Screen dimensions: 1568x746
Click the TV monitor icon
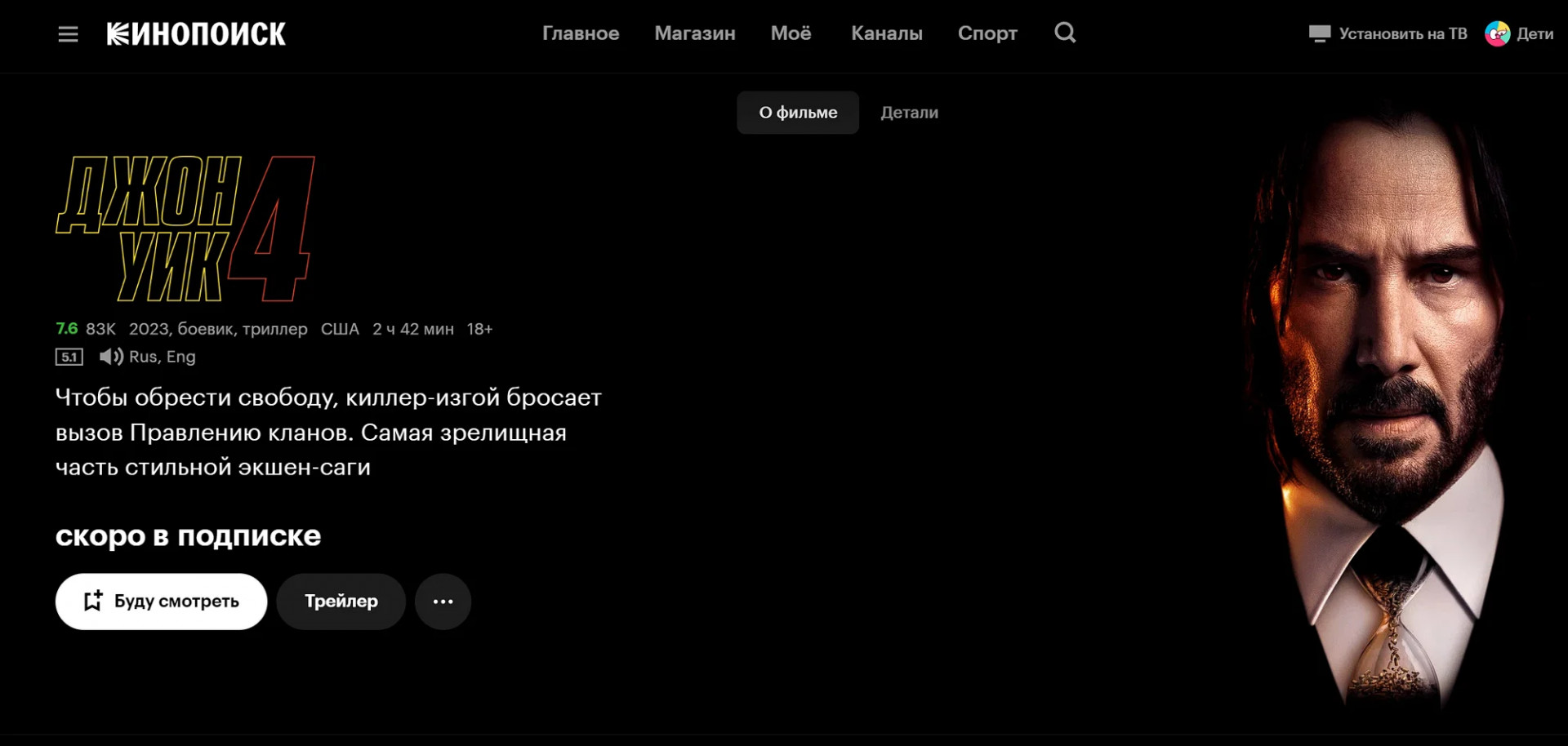pos(1319,33)
